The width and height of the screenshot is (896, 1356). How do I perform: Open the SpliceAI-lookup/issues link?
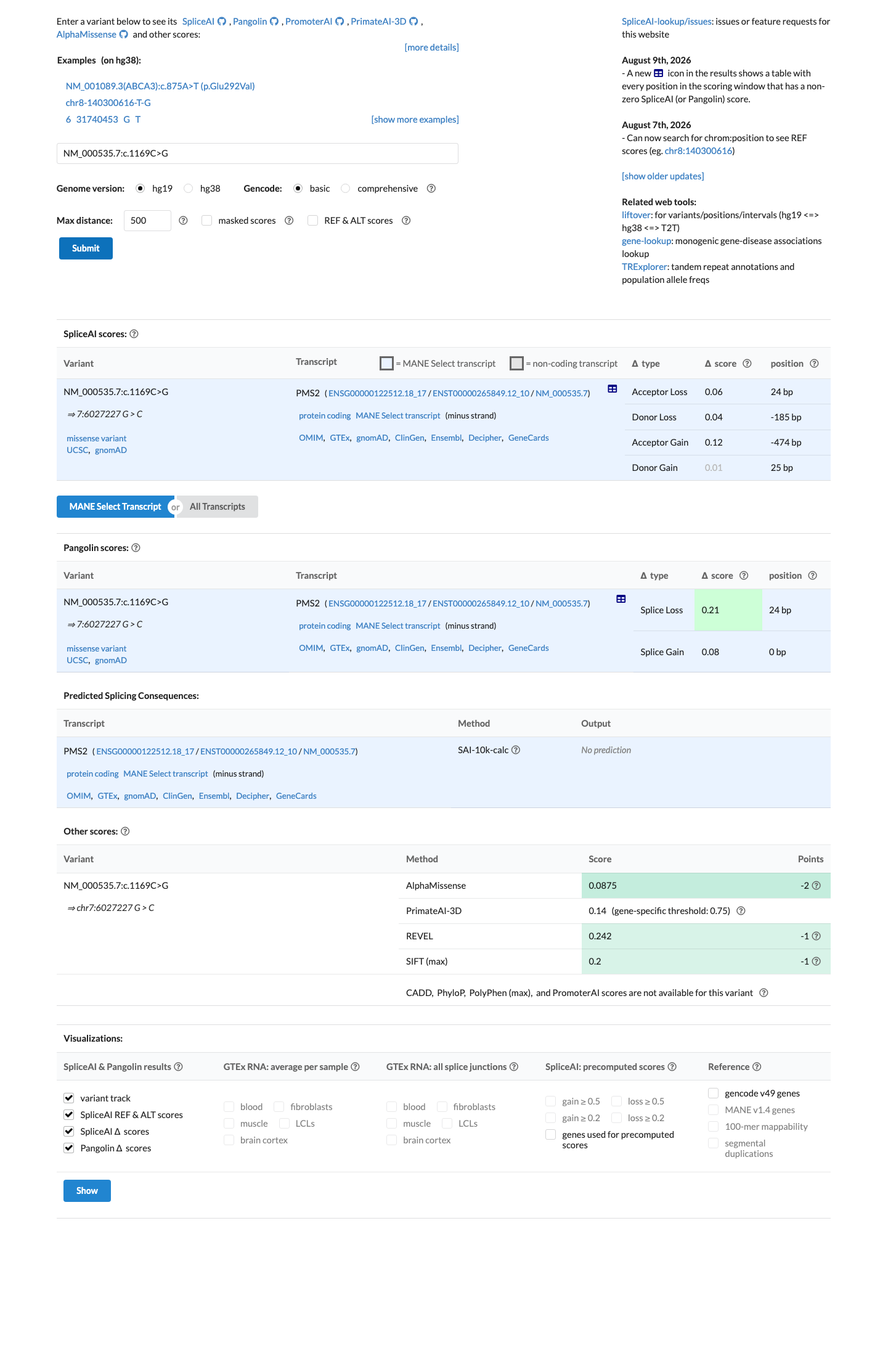(x=667, y=22)
